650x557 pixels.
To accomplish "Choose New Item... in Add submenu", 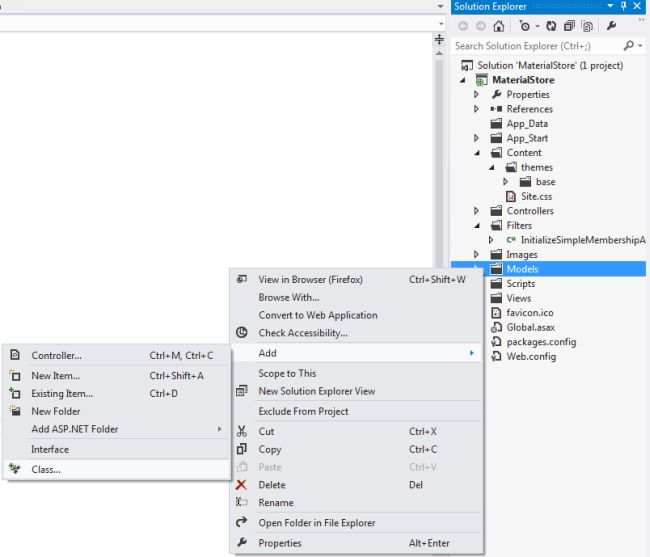I will (116, 376).
